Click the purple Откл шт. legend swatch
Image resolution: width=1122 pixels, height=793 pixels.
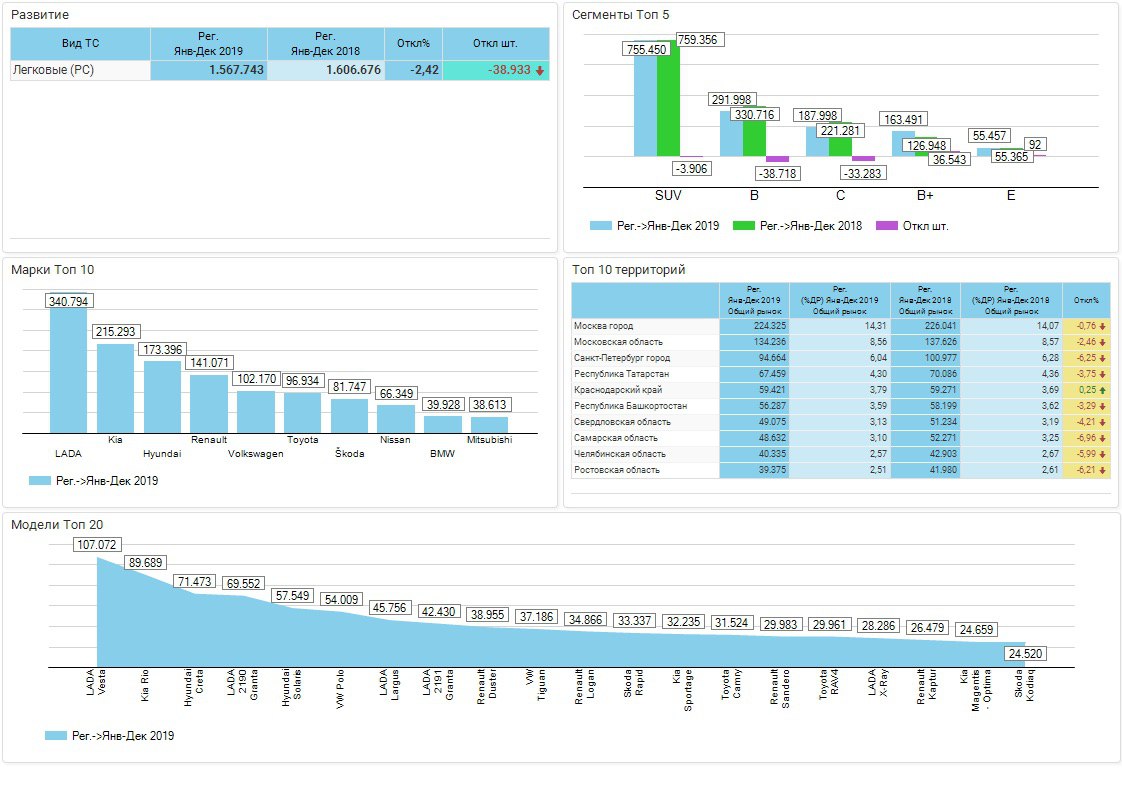click(x=887, y=225)
